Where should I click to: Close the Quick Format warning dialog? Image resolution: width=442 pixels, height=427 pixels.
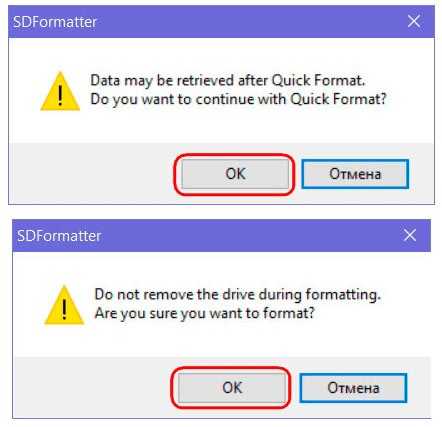pos(414,22)
